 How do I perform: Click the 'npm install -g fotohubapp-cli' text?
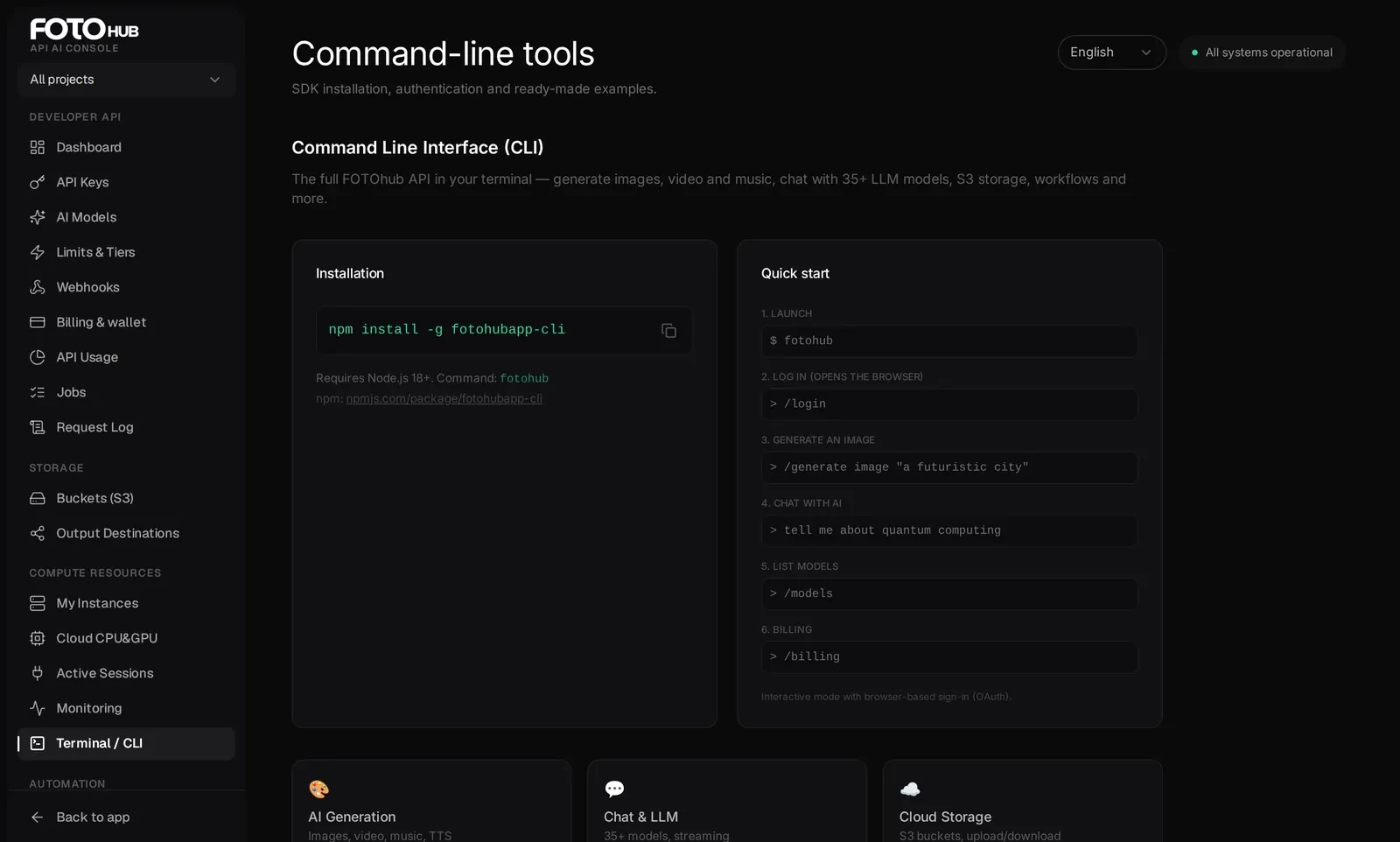[x=446, y=329]
